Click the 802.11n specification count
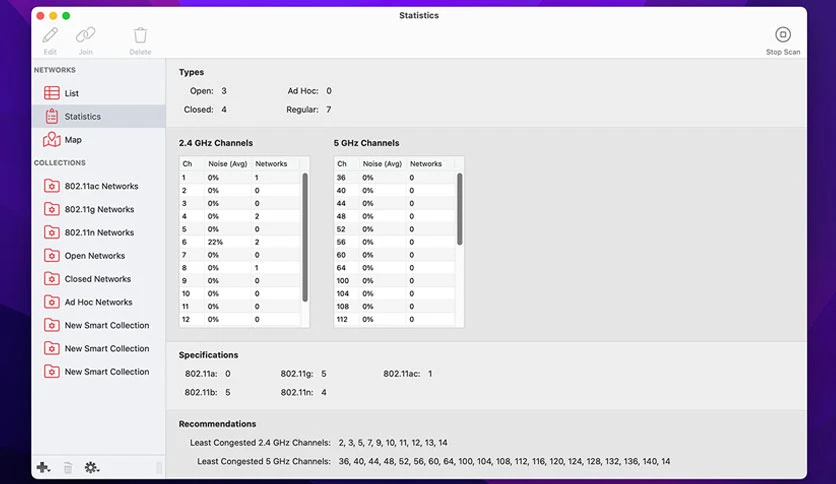 coord(324,392)
